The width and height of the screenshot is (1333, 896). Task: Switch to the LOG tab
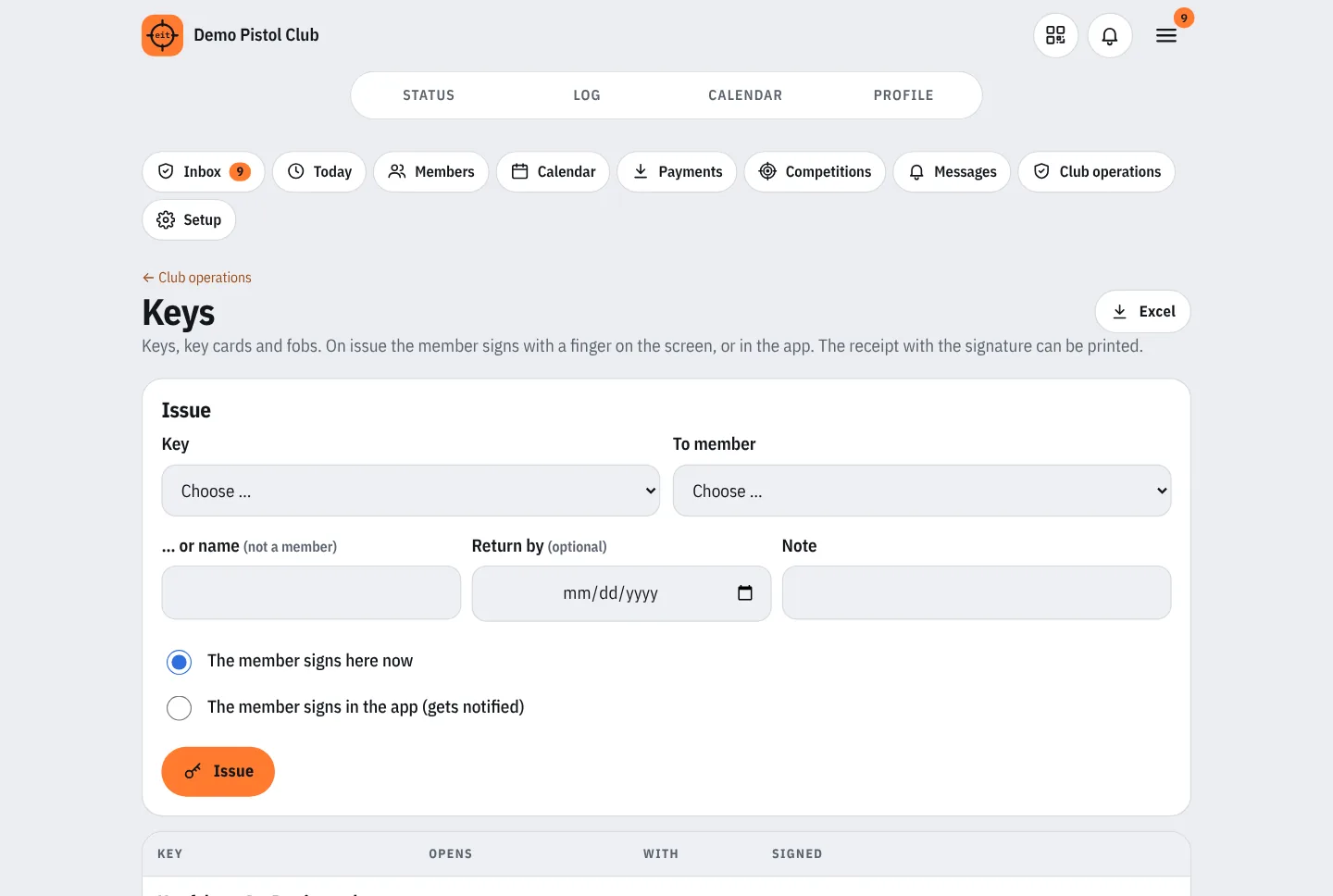point(587,95)
